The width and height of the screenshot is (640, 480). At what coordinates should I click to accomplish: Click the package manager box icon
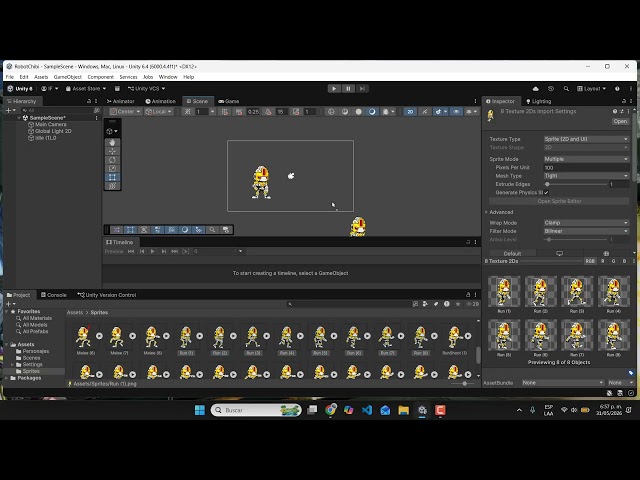117,89
